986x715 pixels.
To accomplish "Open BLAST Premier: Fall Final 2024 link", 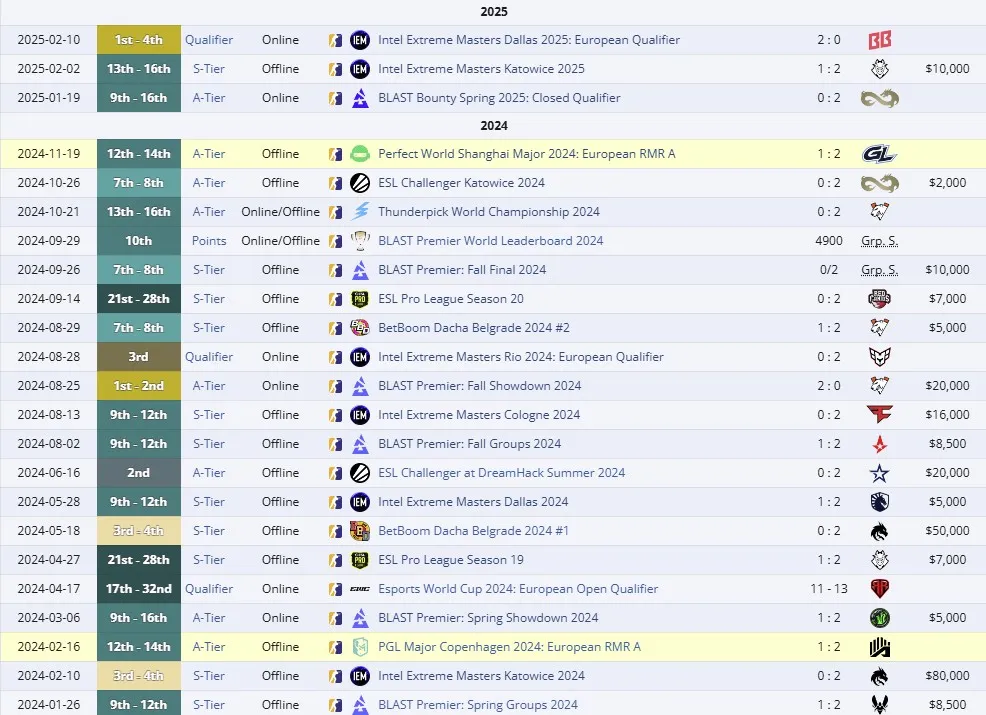I will [x=462, y=269].
